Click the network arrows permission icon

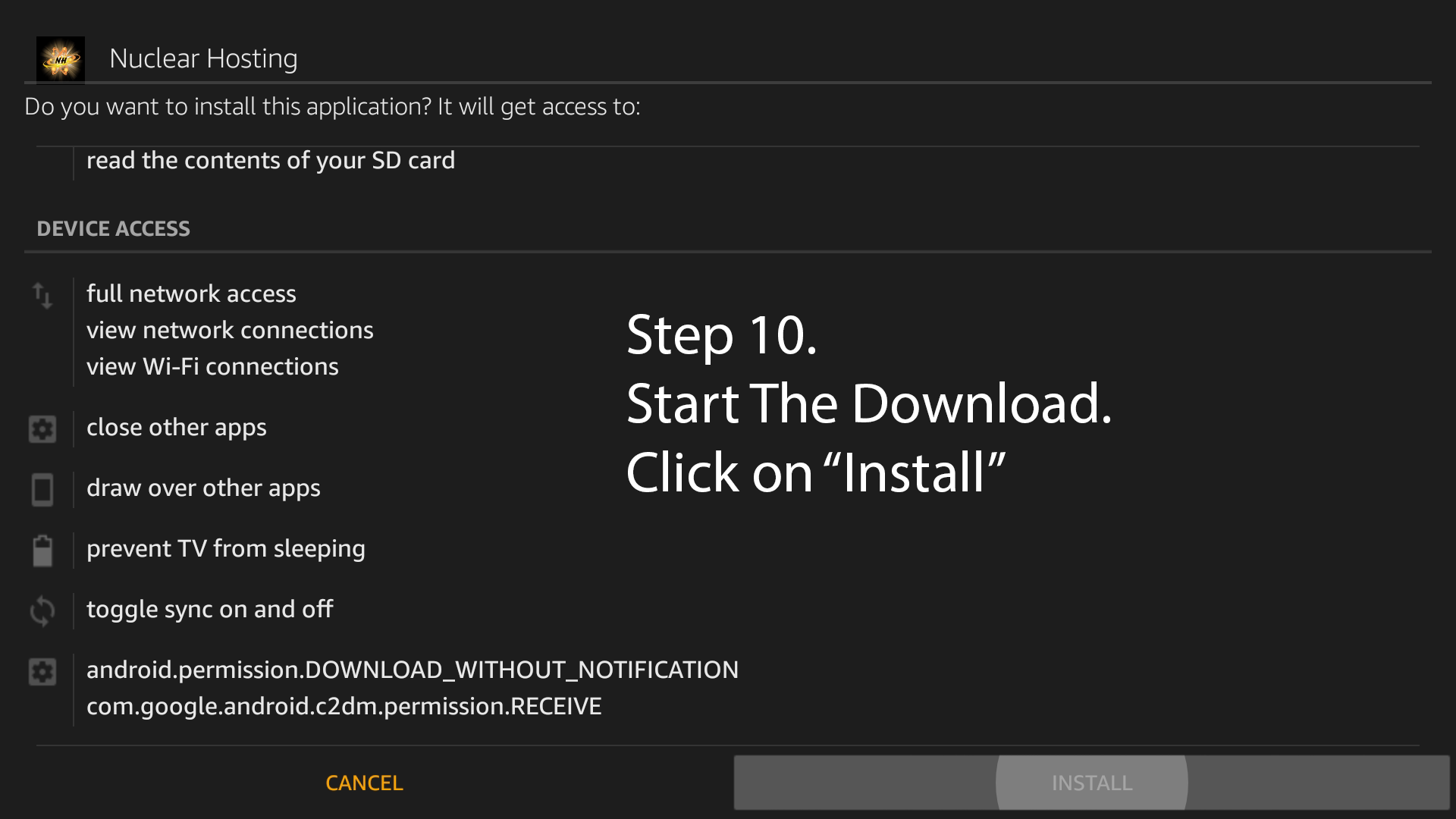[x=42, y=295]
